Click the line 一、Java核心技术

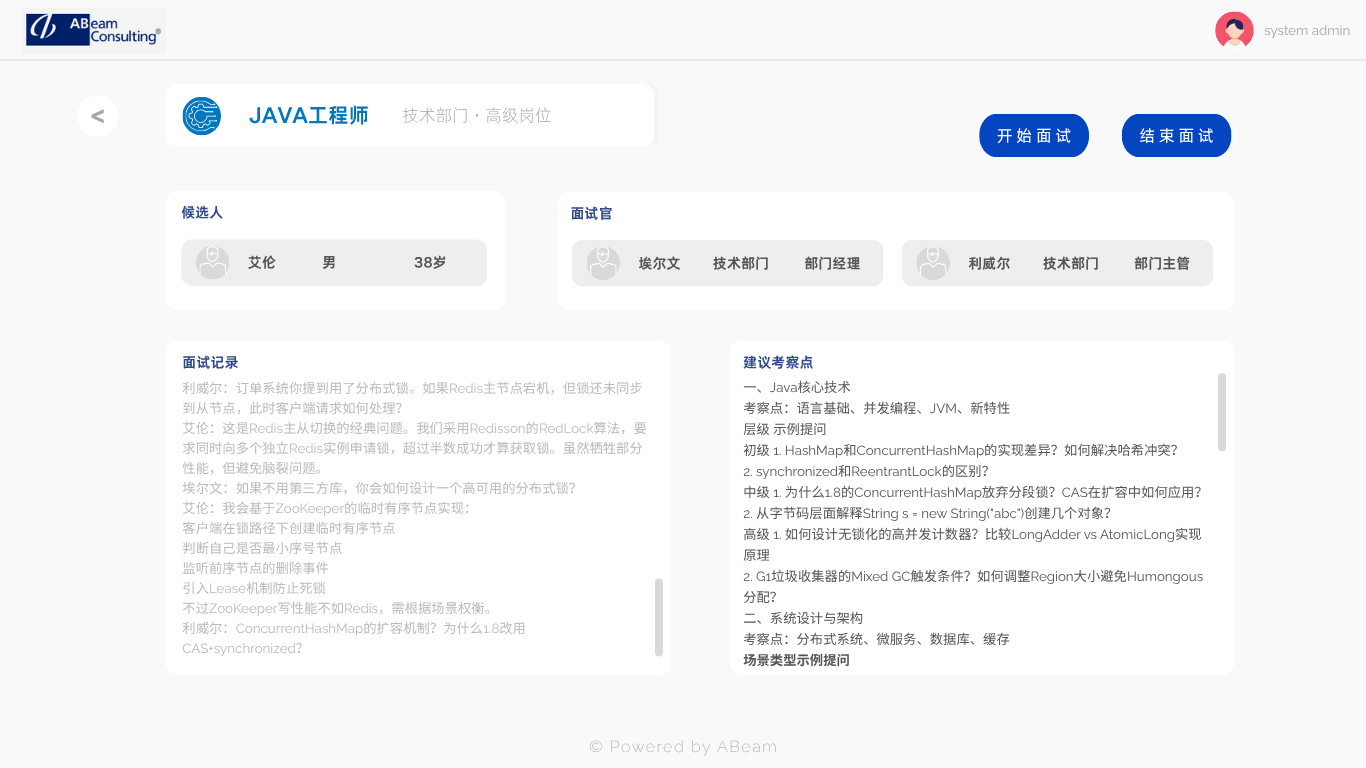pyautogui.click(x=797, y=387)
